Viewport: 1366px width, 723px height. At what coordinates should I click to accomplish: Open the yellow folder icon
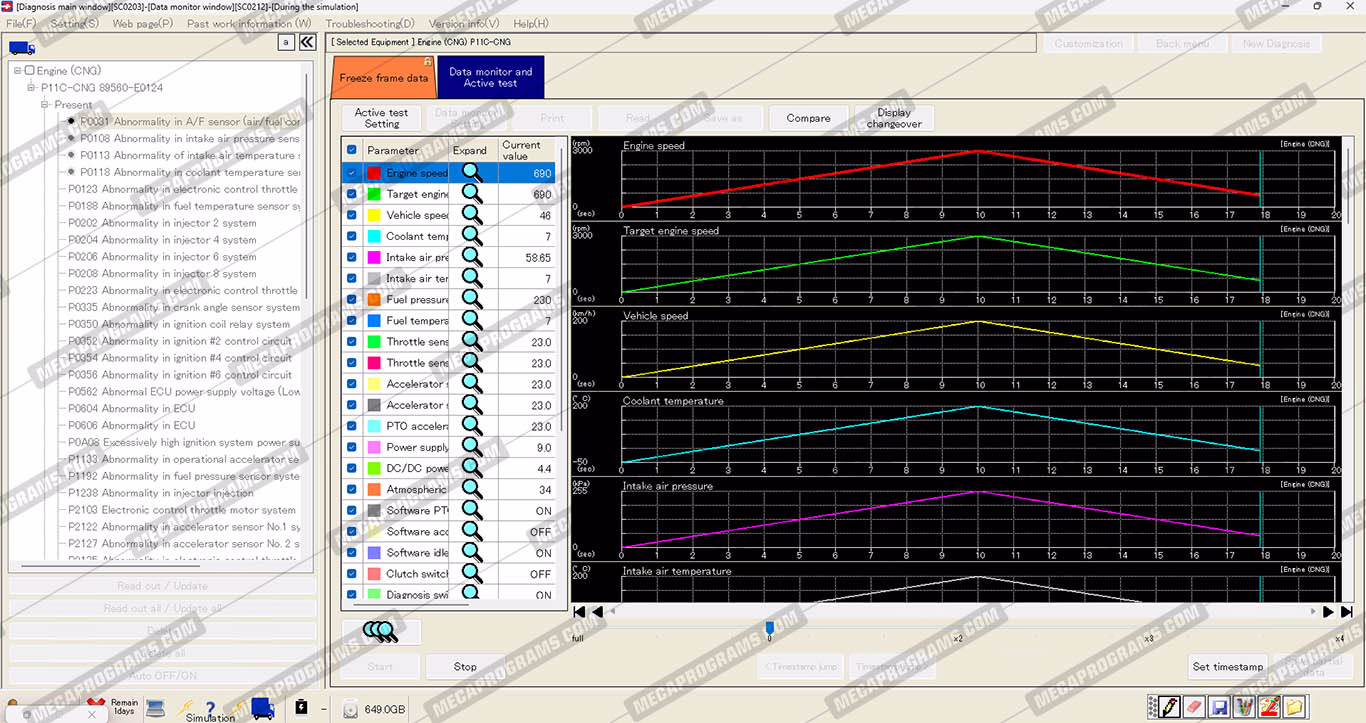click(1294, 707)
